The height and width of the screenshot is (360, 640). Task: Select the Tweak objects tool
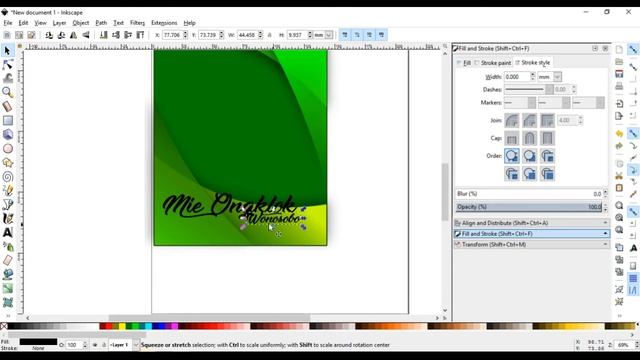[7, 78]
